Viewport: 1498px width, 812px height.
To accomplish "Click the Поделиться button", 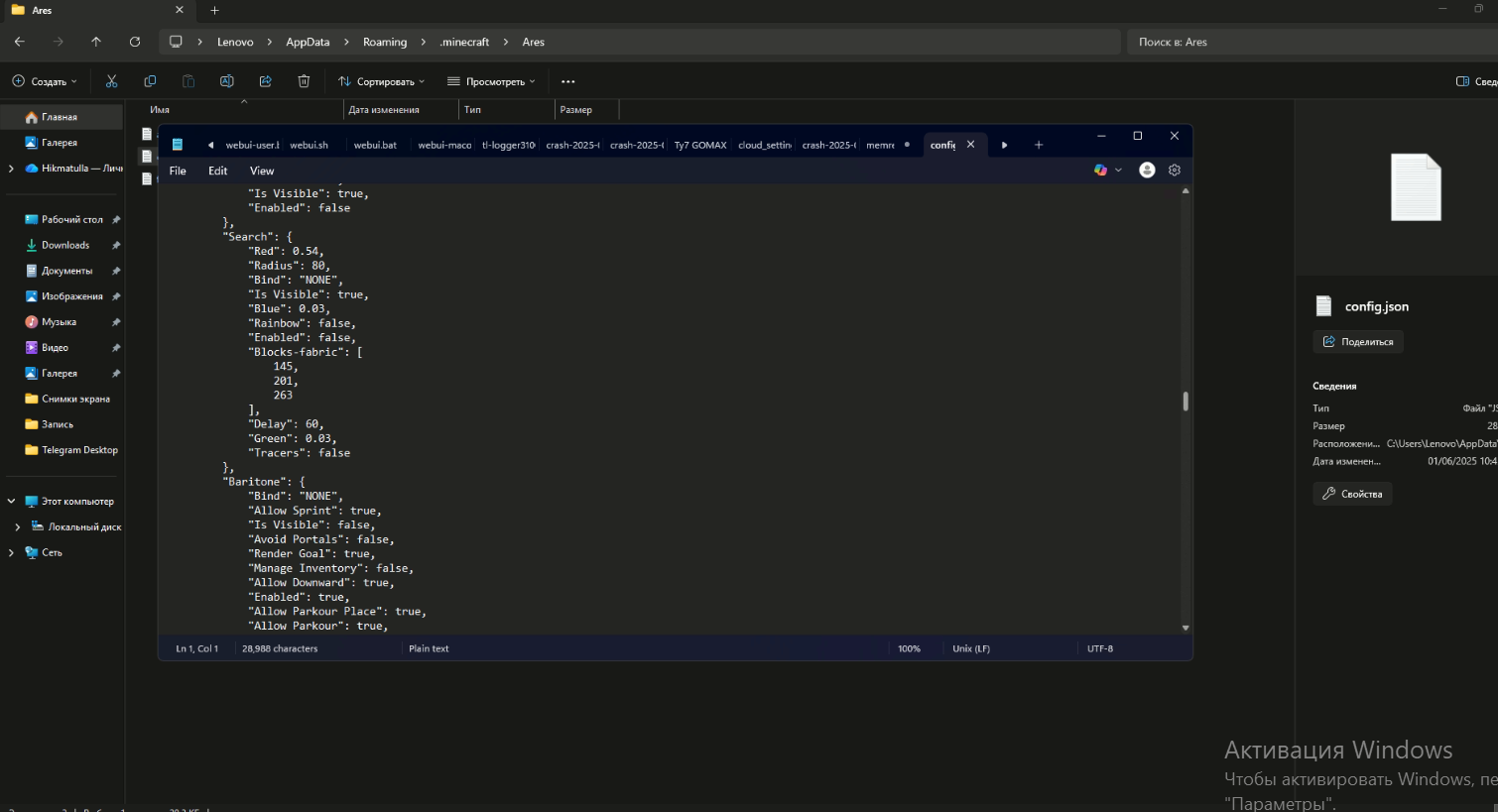I will (x=1358, y=341).
